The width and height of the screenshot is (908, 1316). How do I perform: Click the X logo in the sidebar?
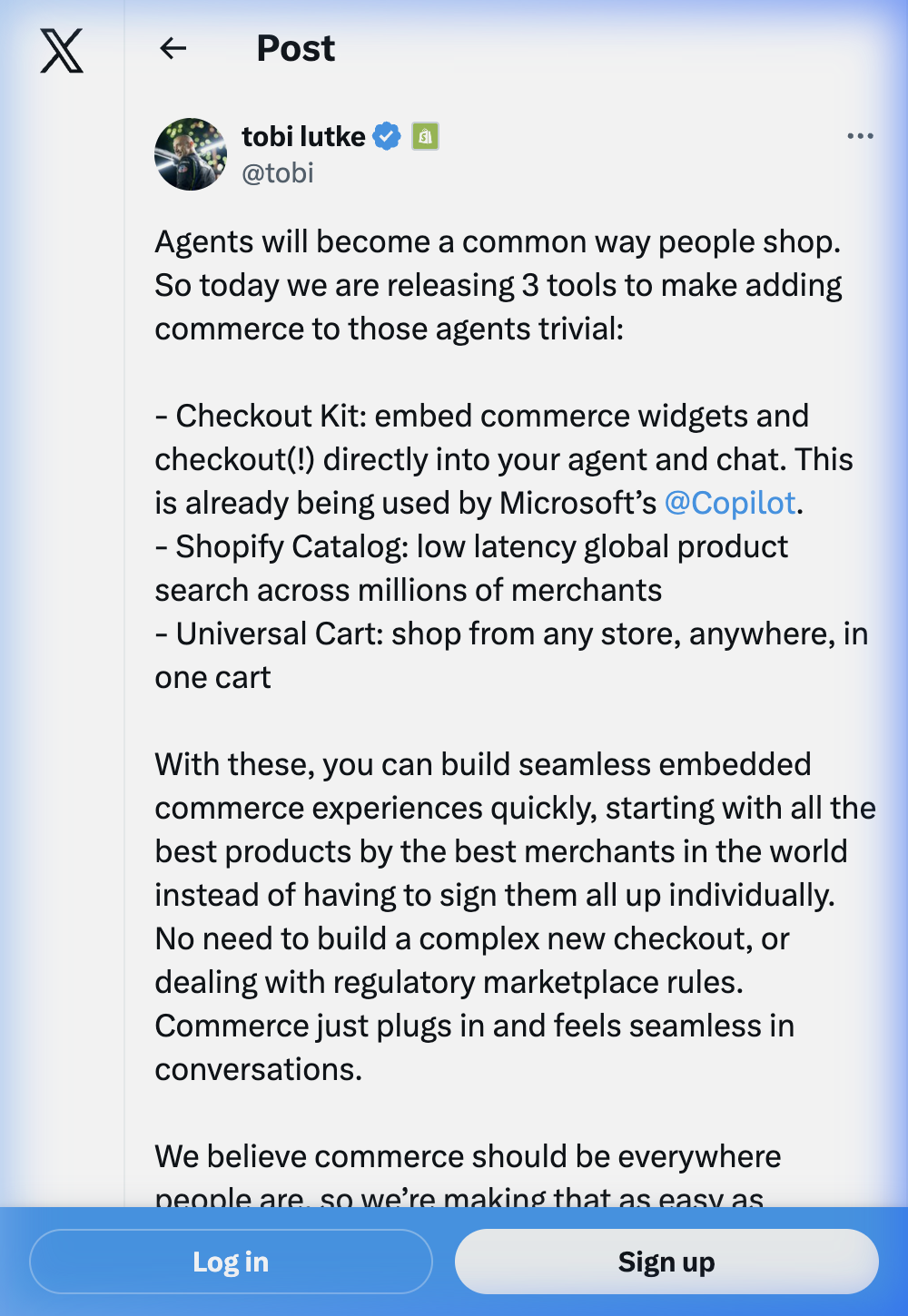(x=62, y=50)
